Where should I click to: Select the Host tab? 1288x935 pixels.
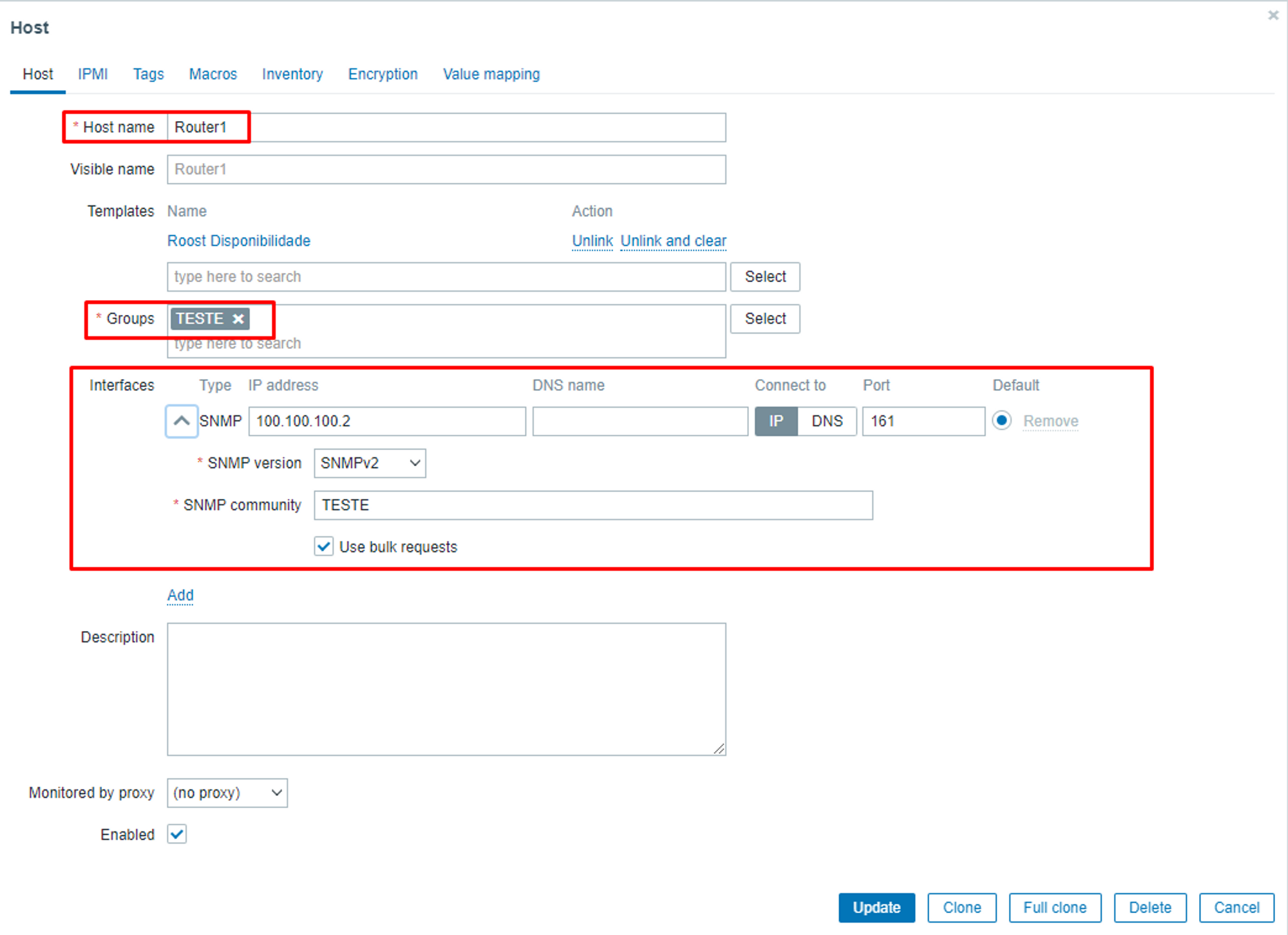tap(38, 74)
